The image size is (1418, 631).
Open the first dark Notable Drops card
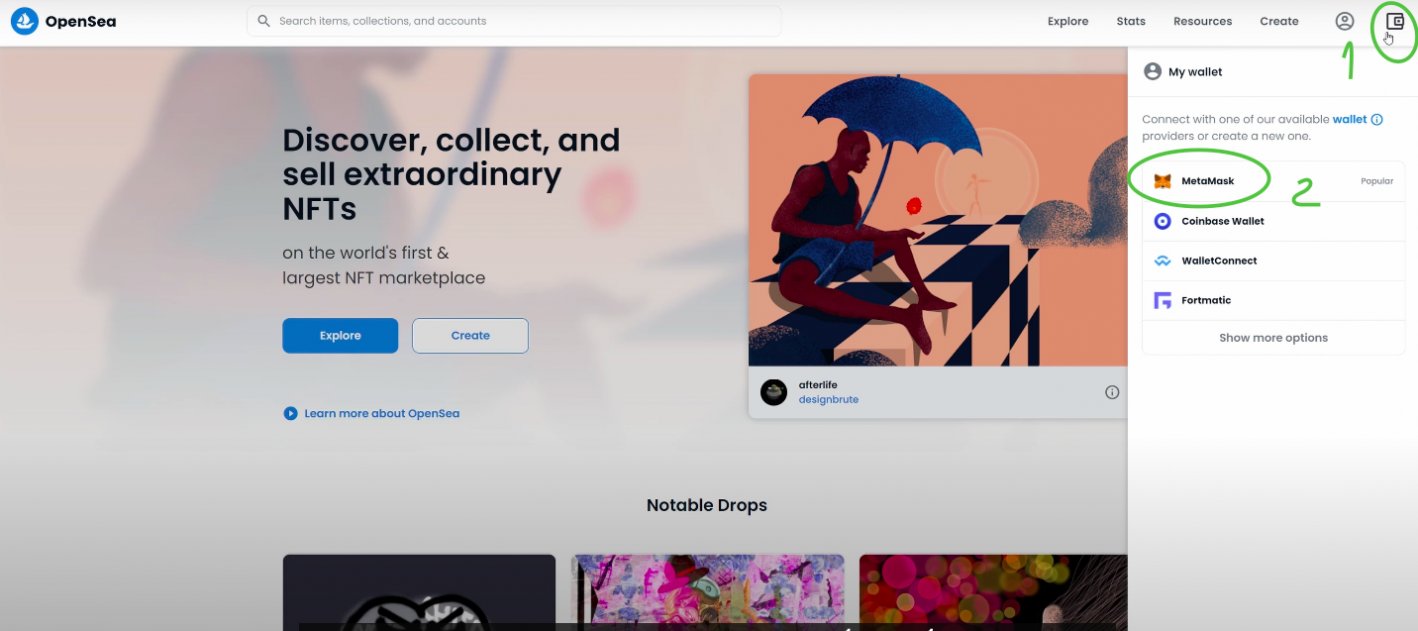(419, 593)
